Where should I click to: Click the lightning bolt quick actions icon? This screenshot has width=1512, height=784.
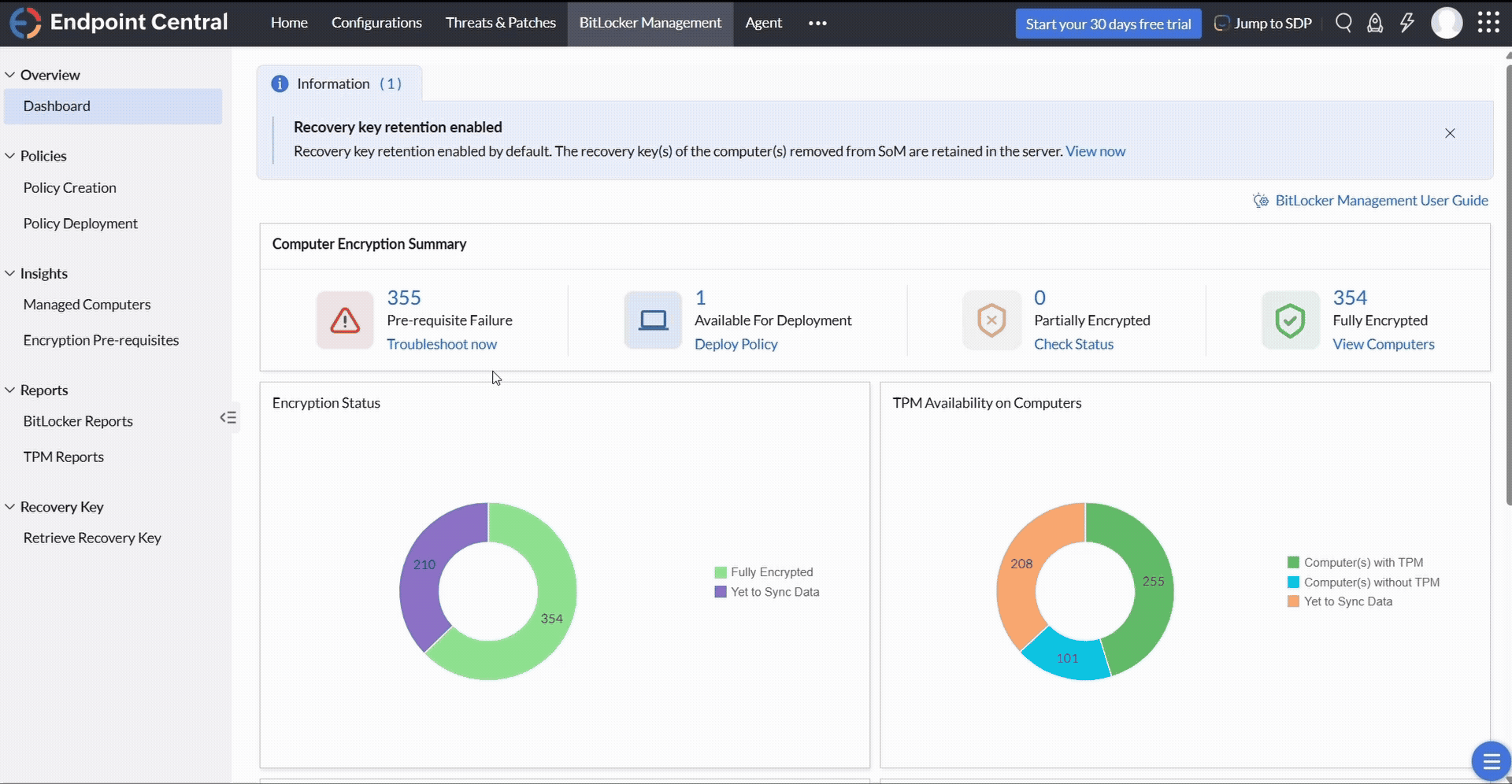1407,23
